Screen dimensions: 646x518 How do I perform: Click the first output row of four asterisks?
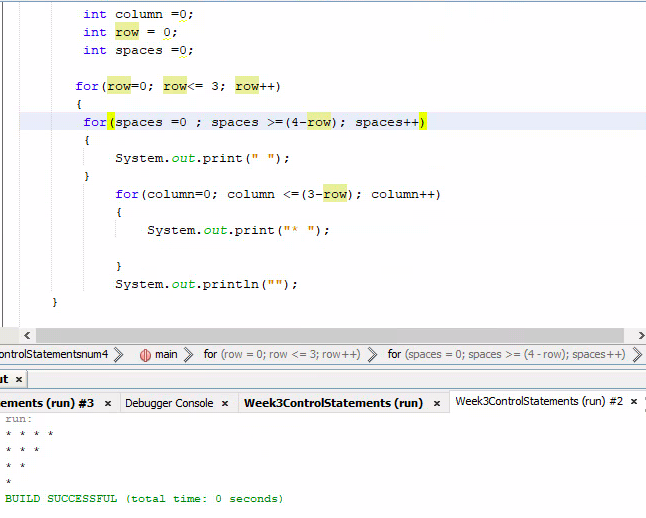coord(29,434)
